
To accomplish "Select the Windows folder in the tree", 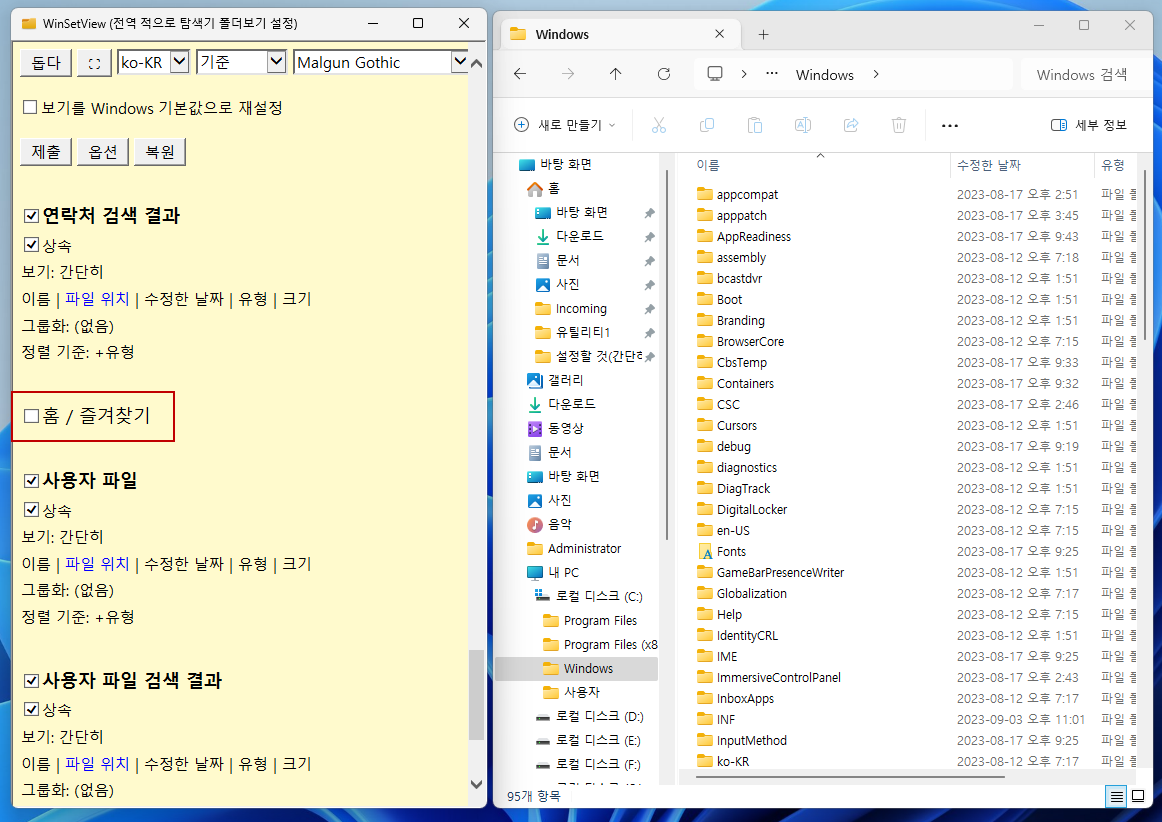I will 577,669.
